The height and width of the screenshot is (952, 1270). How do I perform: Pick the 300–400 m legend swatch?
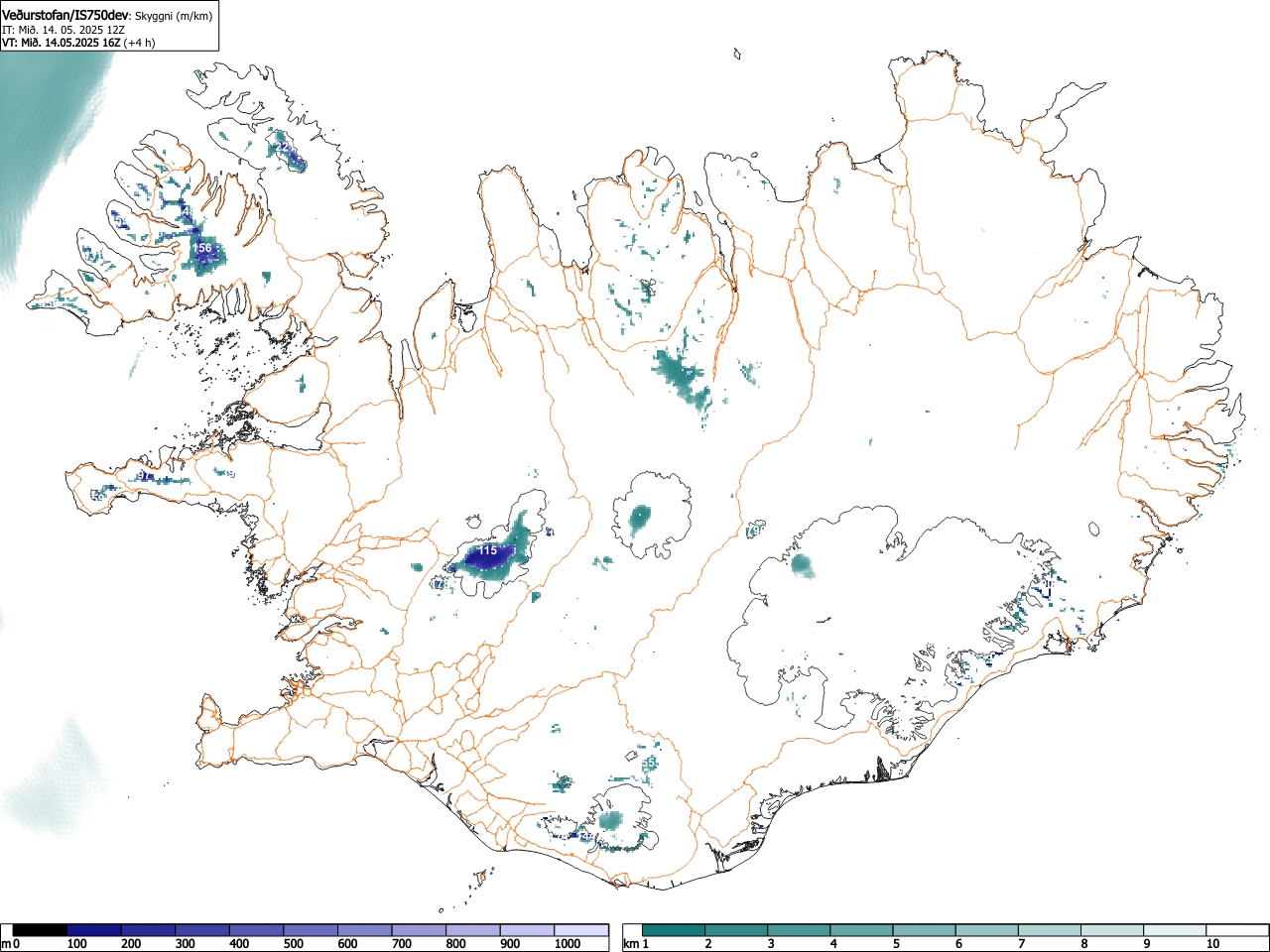click(x=202, y=930)
